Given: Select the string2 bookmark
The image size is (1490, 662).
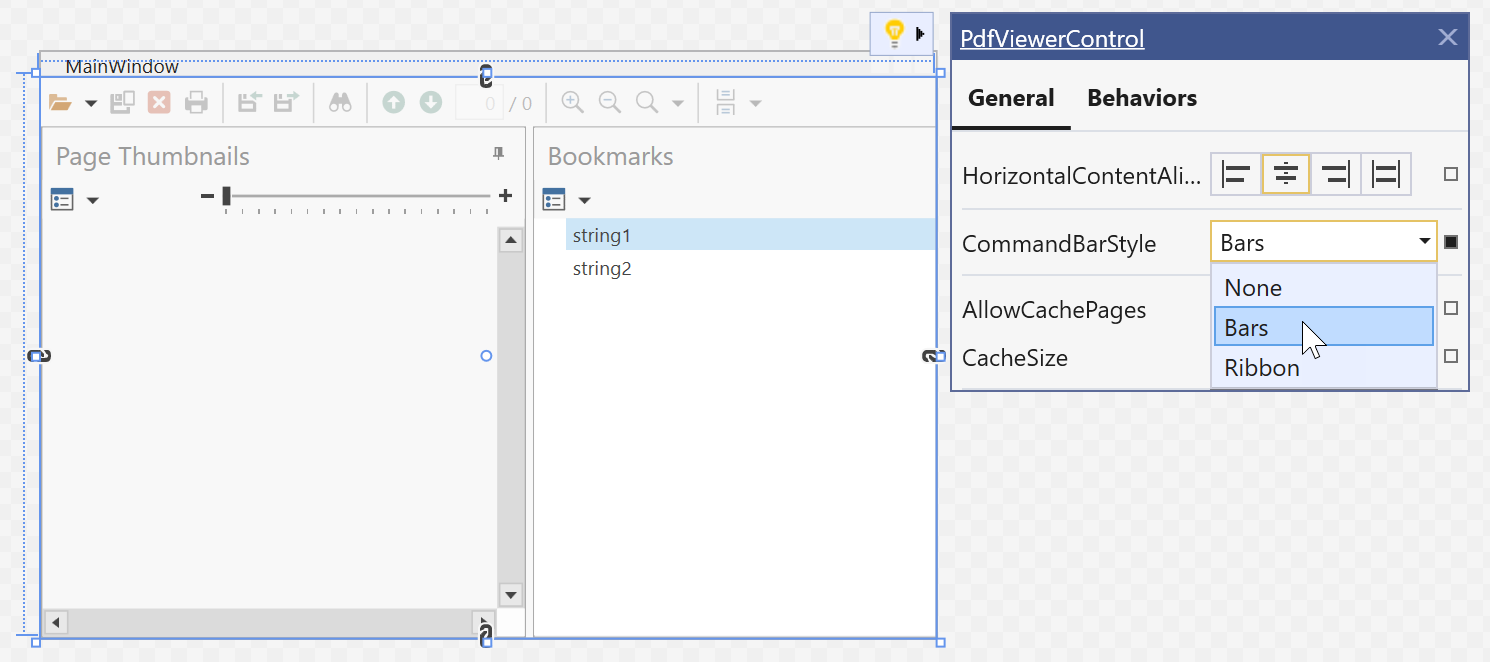Looking at the screenshot, I should 602,269.
